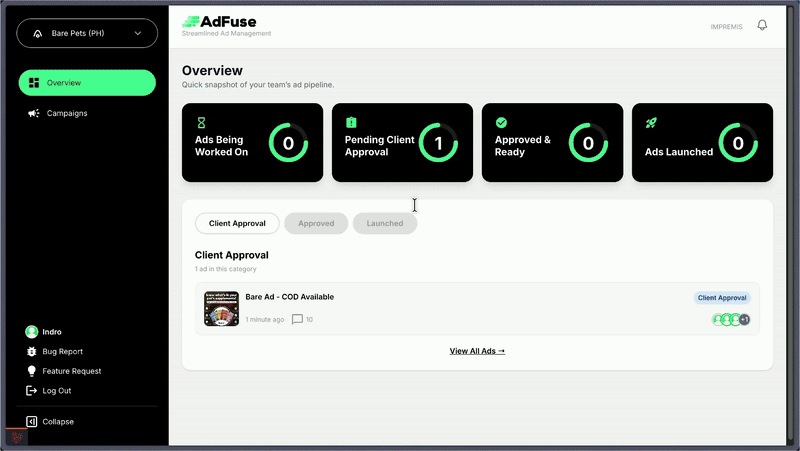This screenshot has width=800, height=451.
Task: Click the Ads Launched stat card
Action: [x=702, y=143]
